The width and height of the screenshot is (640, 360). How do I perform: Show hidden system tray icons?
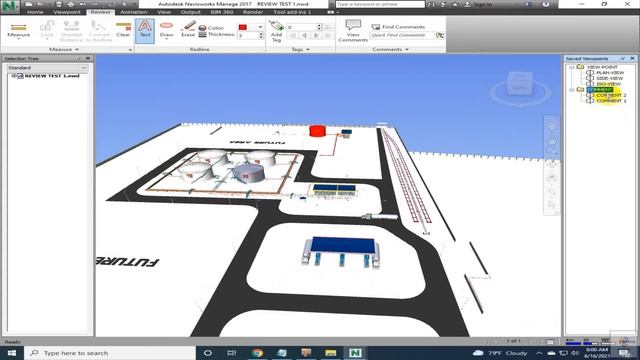pyautogui.click(x=540, y=353)
